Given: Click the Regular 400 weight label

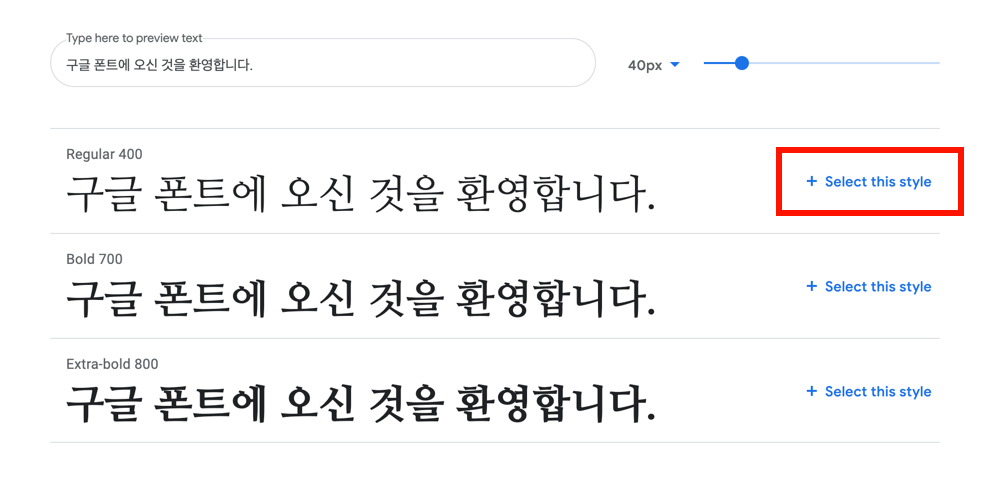Looking at the screenshot, I should click(104, 154).
